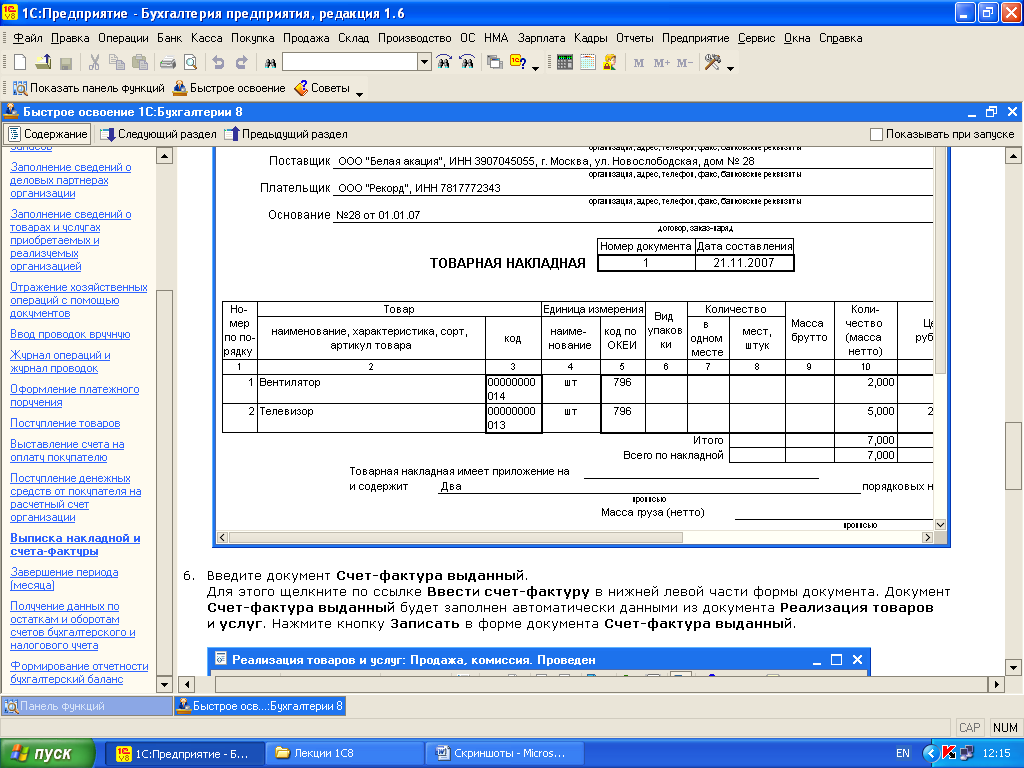Toggle the Содержание button

[x=47, y=134]
